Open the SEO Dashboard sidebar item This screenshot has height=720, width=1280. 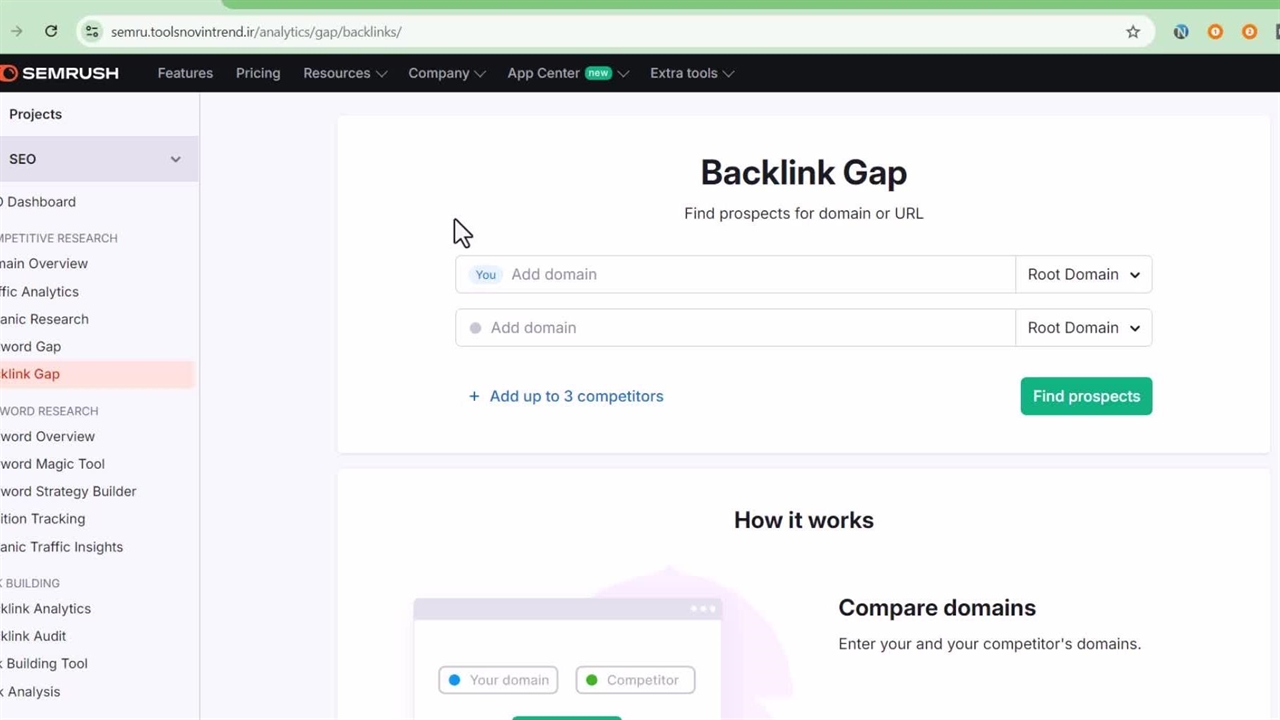pyautogui.click(x=38, y=202)
